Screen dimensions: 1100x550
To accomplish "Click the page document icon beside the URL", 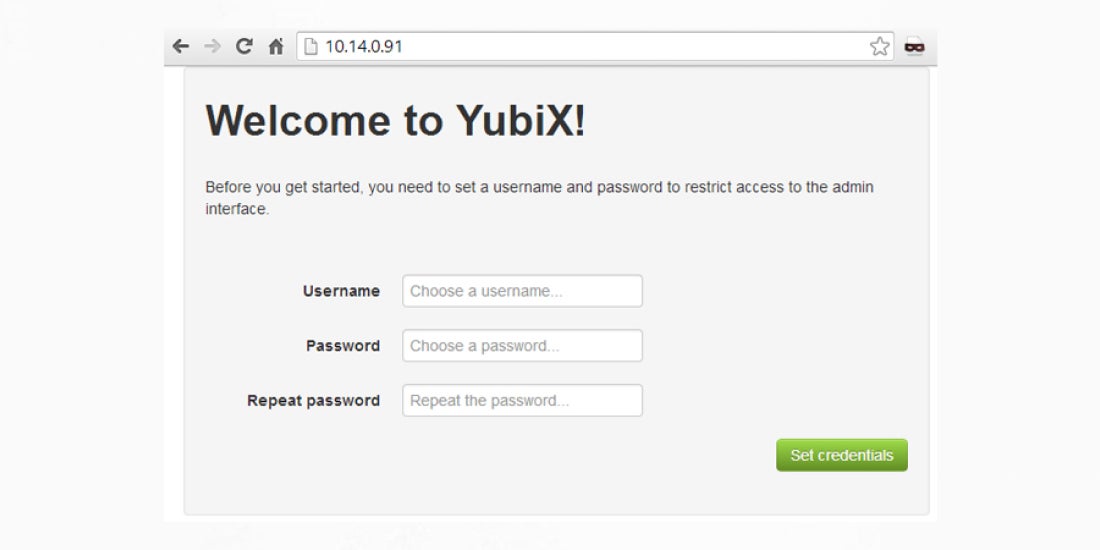I will 311,46.
